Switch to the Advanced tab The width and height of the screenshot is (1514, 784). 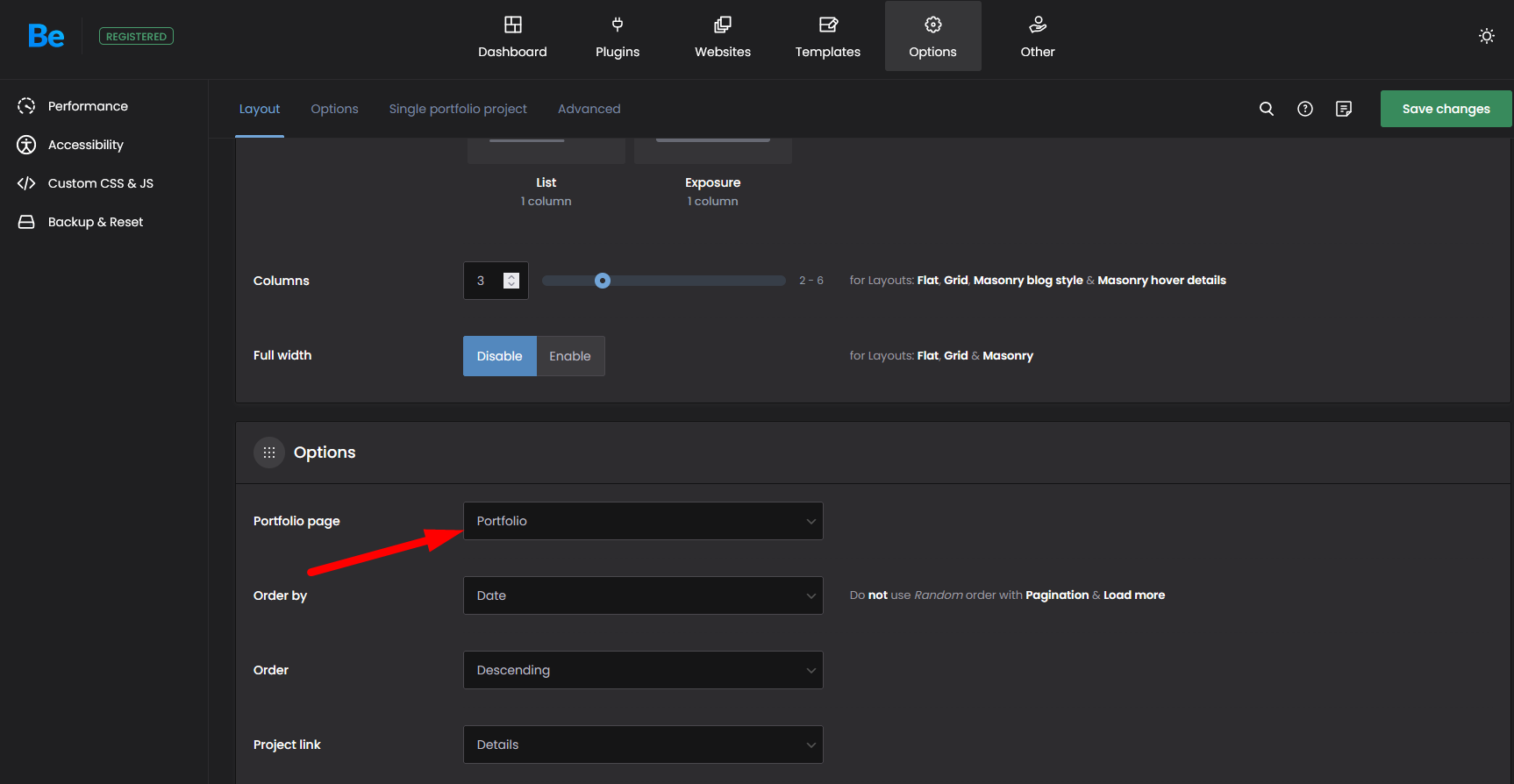click(x=589, y=109)
